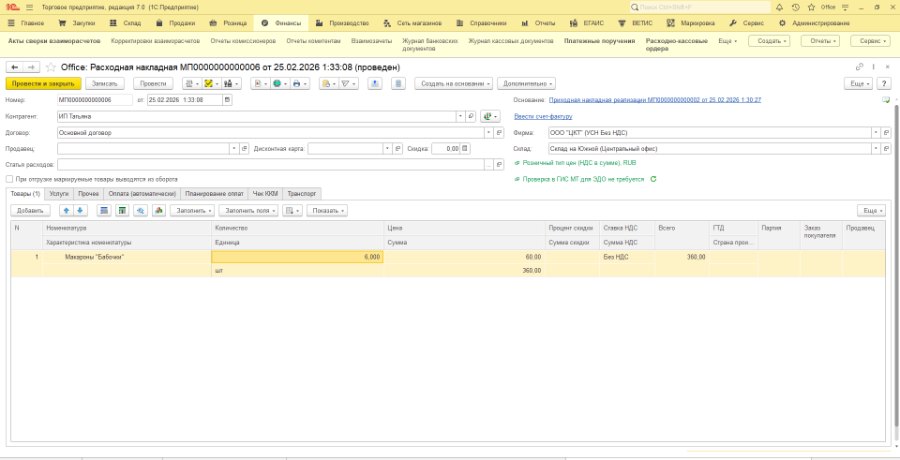Click the Статья расходов input field
Image resolution: width=900 pixels, height=460 pixels.
pos(271,165)
